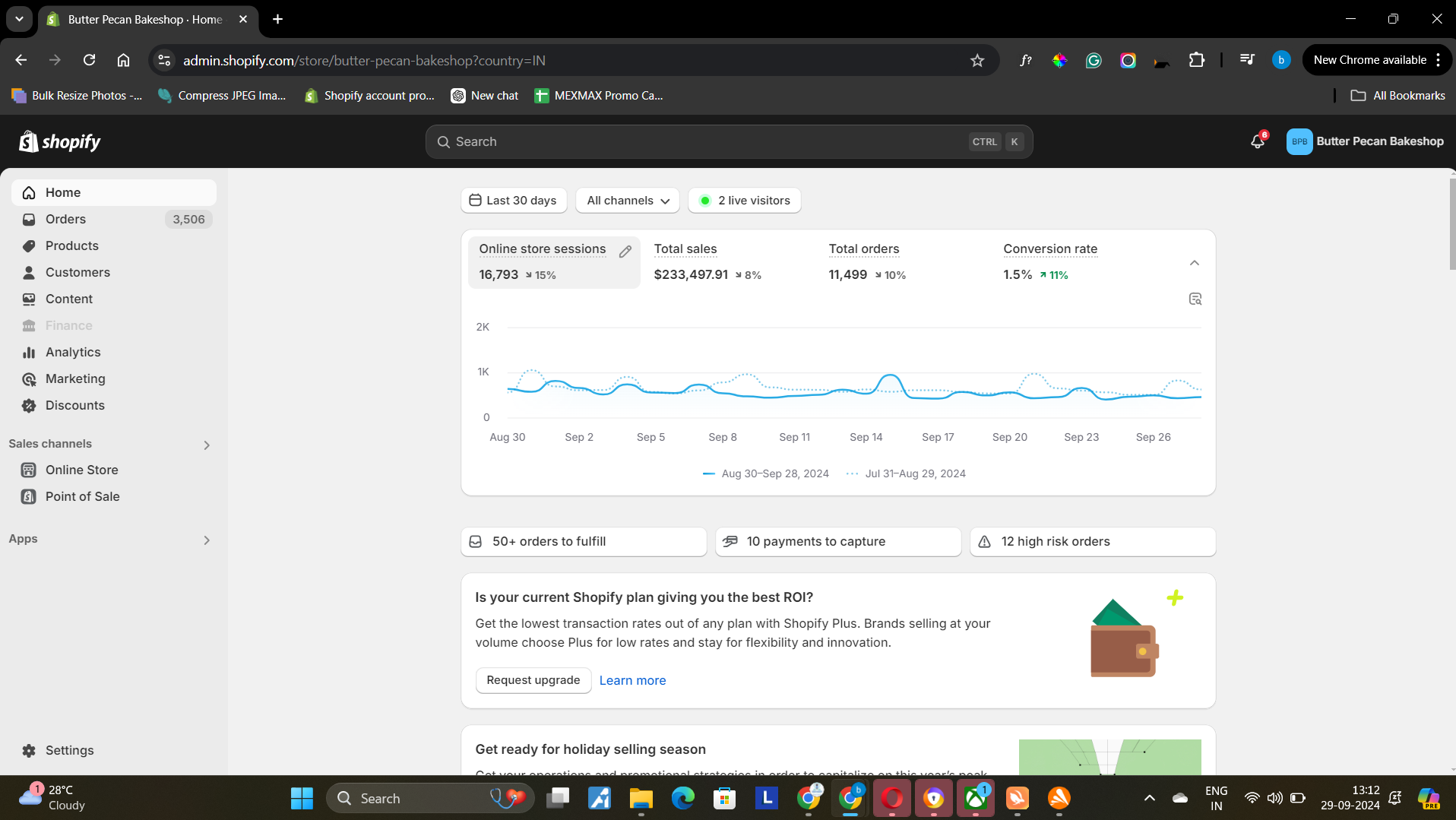Click the 2 live visitors button

point(745,201)
